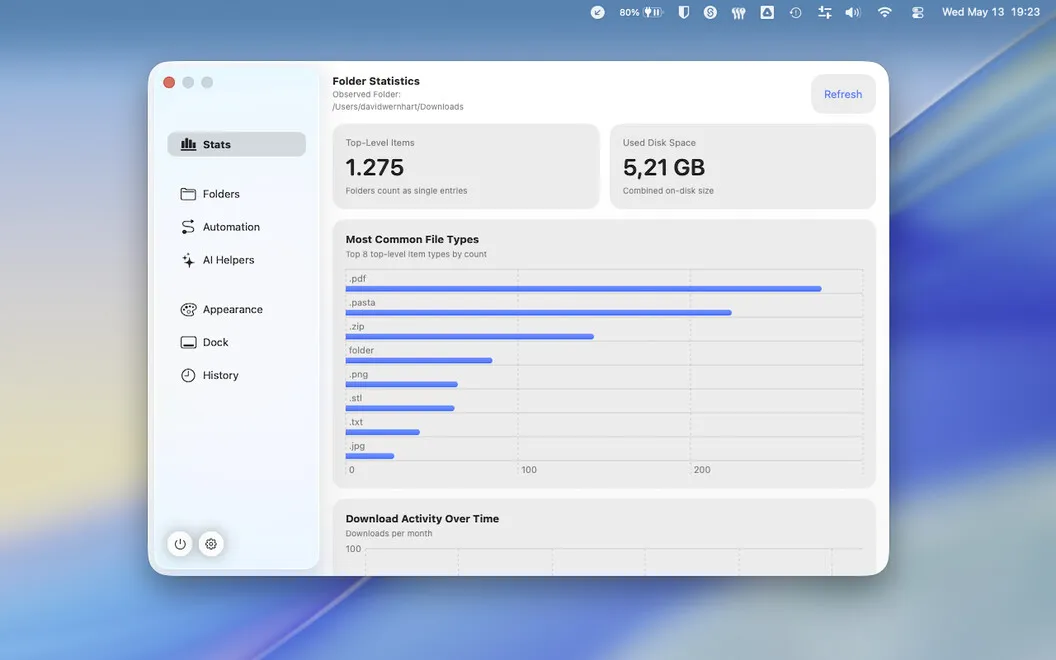Click the Appearance palette icon
Image resolution: width=1056 pixels, height=660 pixels.
(x=188, y=310)
